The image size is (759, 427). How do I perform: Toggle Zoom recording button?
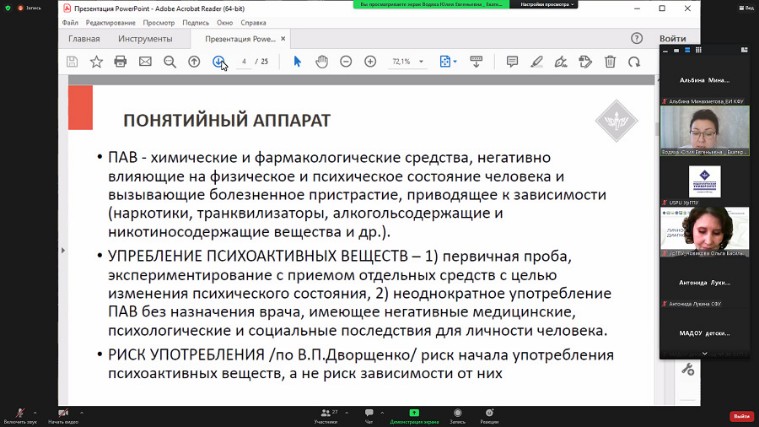[456, 415]
